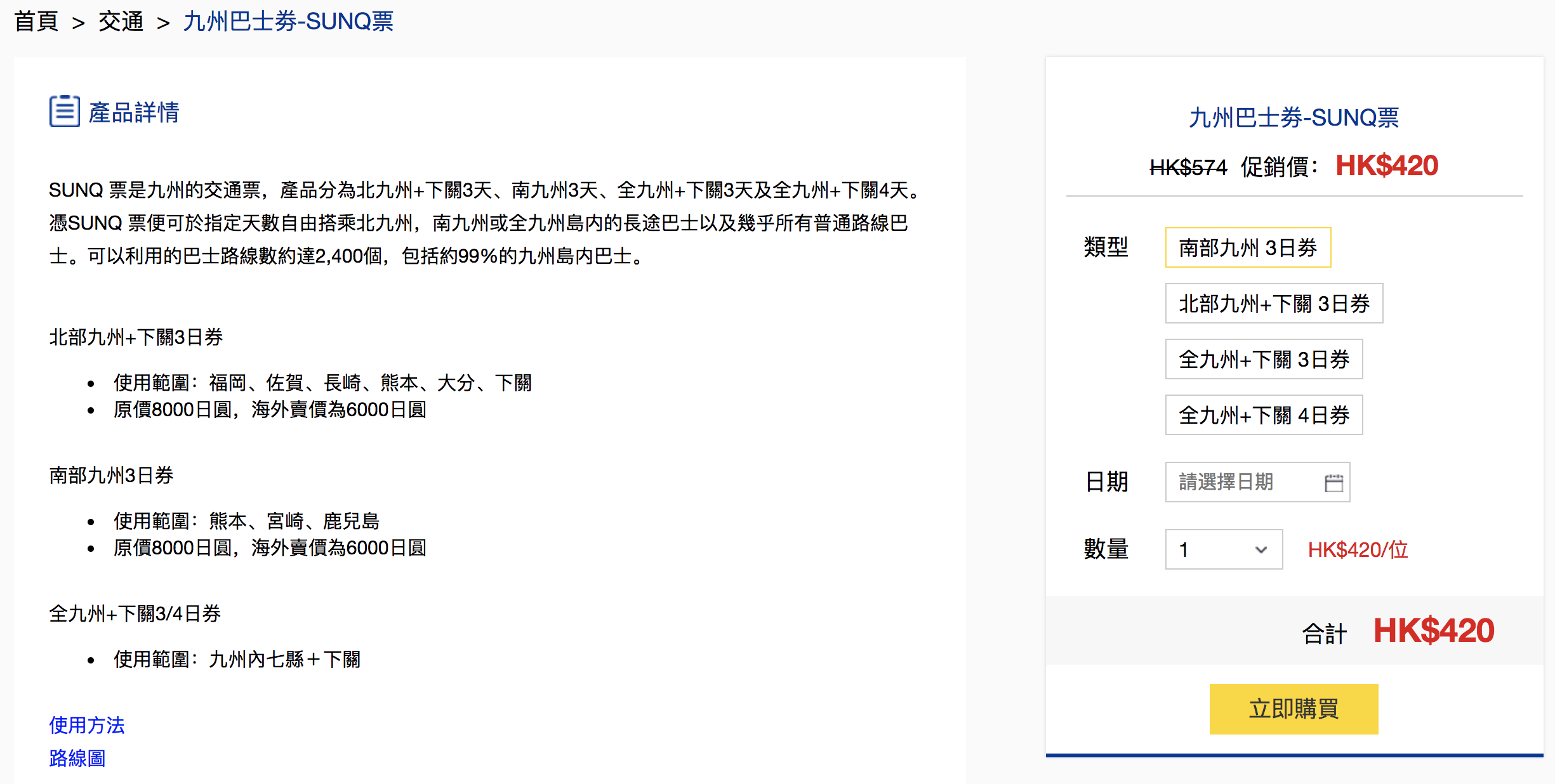
Task: Open the calendar icon in the date field
Action: click(1333, 483)
